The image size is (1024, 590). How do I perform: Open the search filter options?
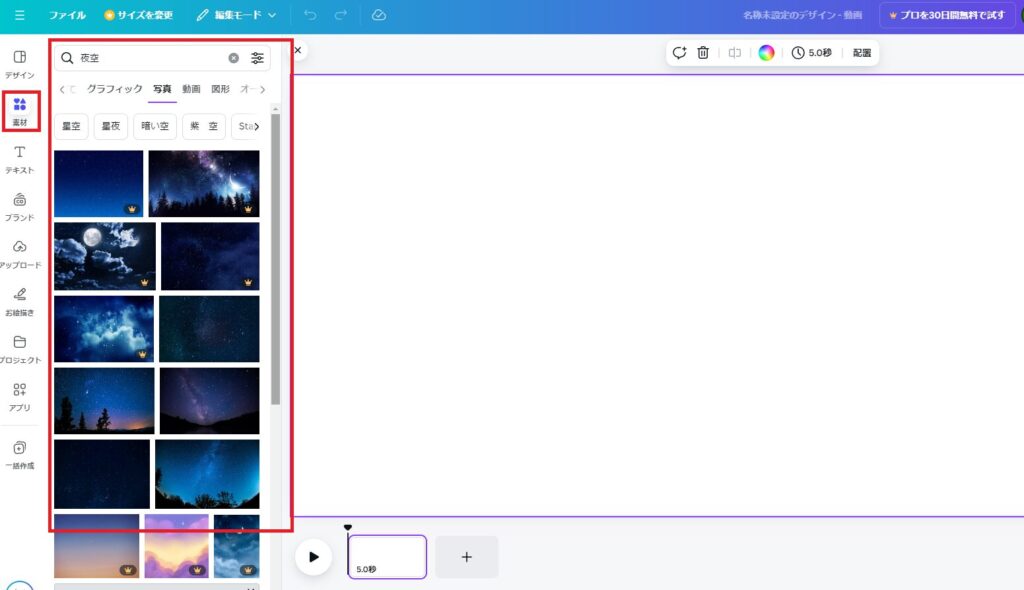[x=257, y=58]
